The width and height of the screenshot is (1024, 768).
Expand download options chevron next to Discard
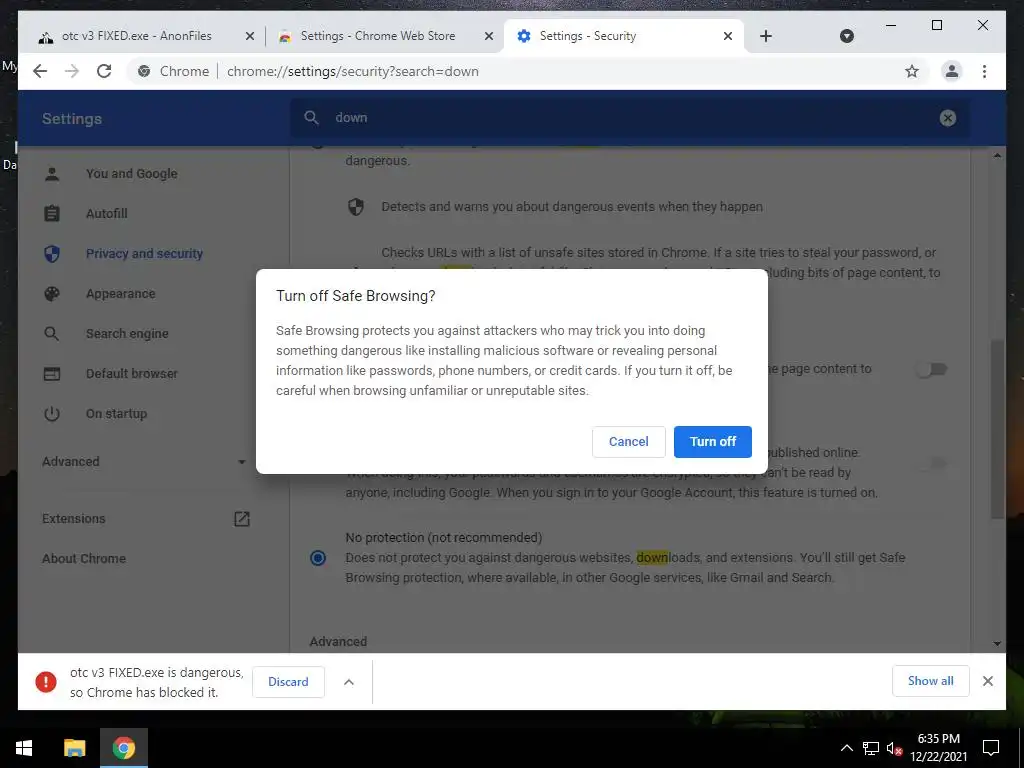pos(349,682)
